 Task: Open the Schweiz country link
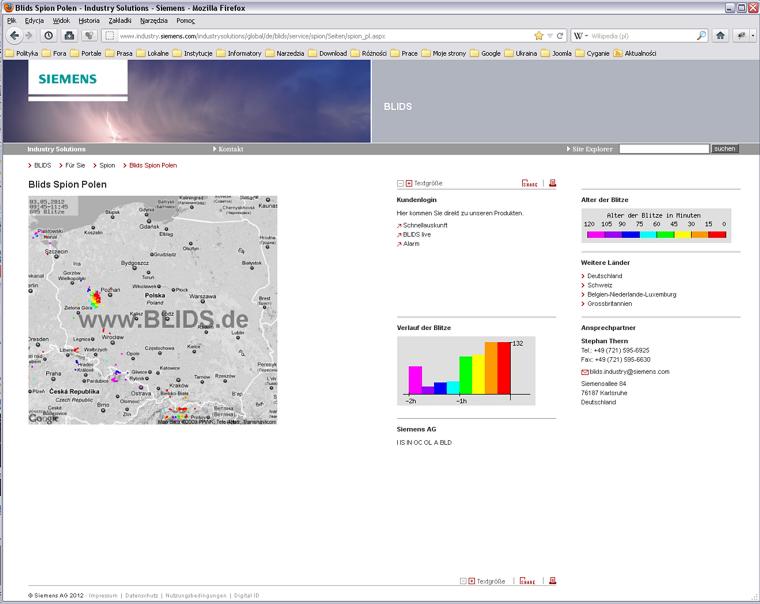600,285
